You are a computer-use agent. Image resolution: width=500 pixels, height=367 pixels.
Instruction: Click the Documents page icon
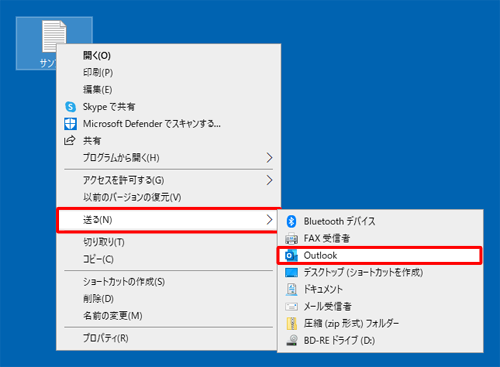pyautogui.click(x=291, y=289)
